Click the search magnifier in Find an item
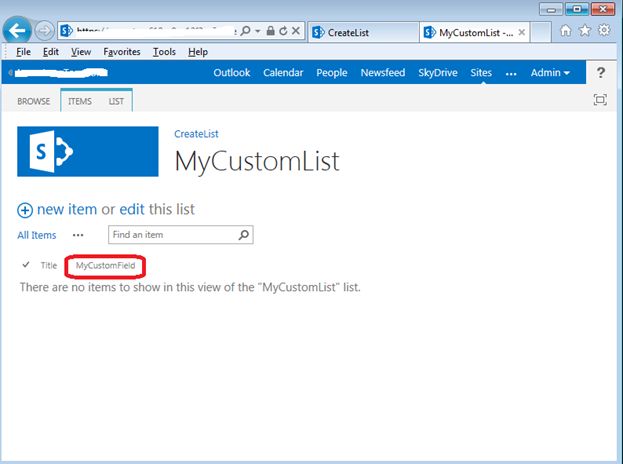The height and width of the screenshot is (464, 623). [244, 235]
